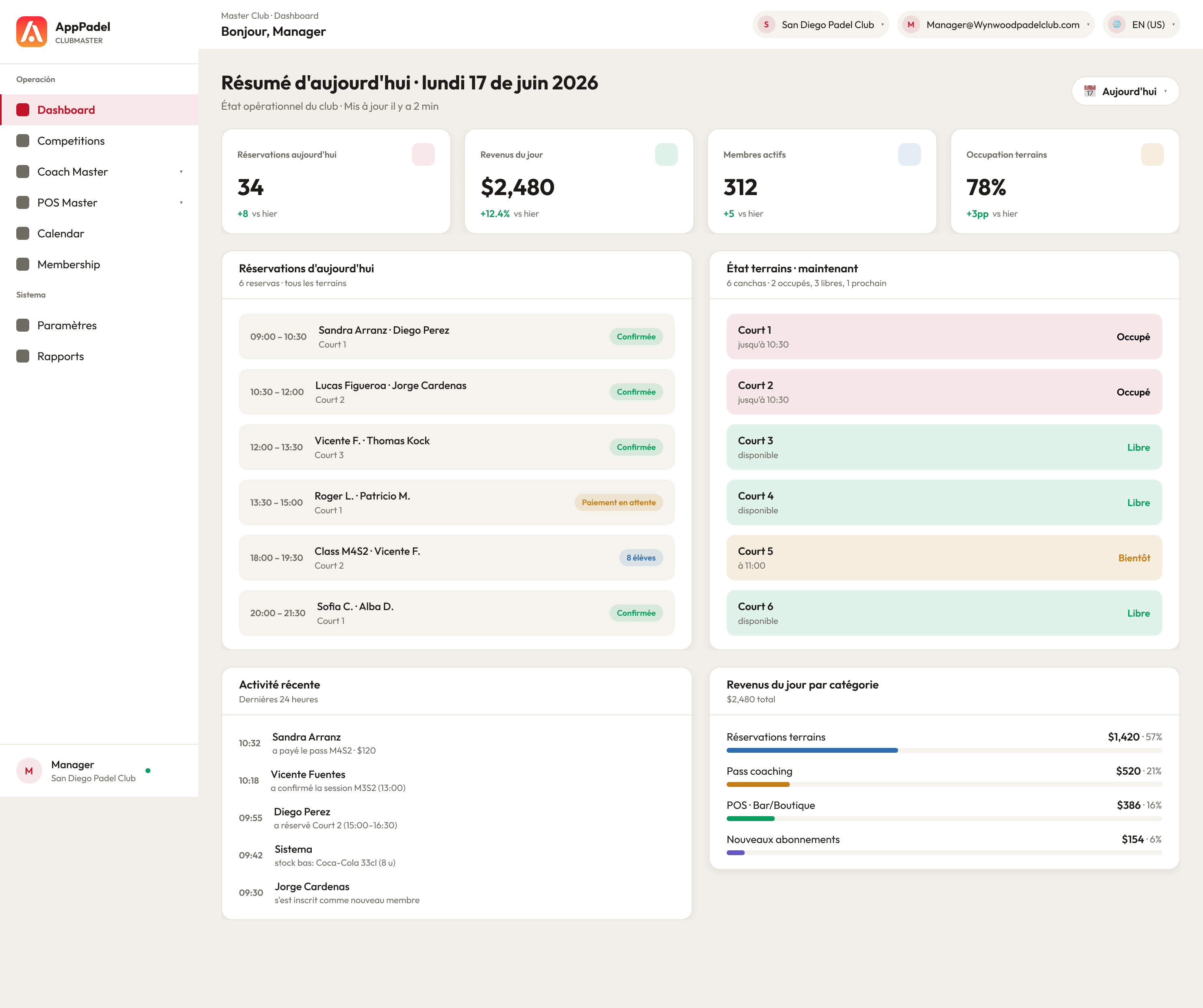
Task: Click the 312 Membres actifs value
Action: (740, 187)
